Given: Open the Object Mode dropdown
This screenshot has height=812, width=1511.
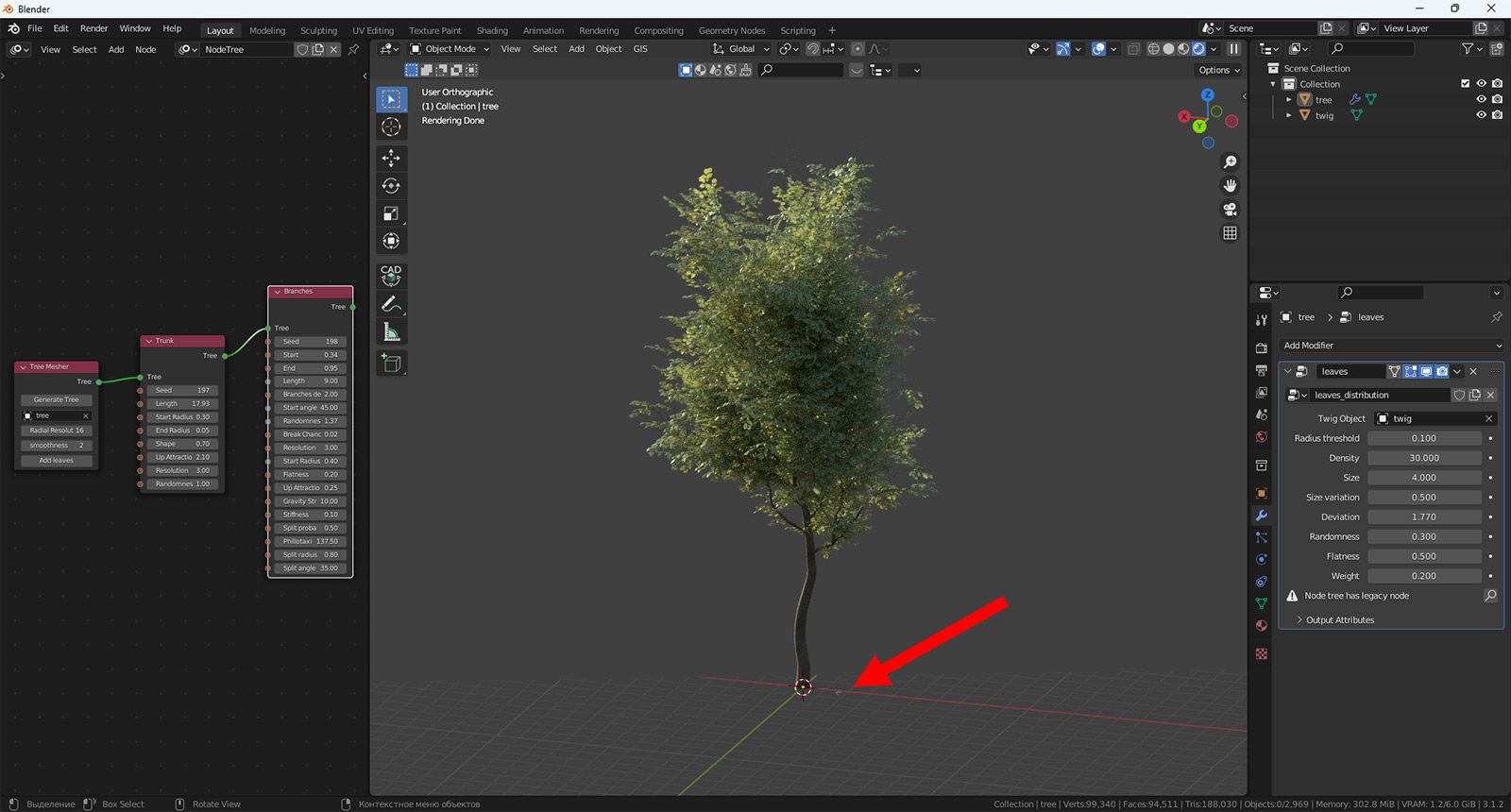Looking at the screenshot, I should click(450, 49).
